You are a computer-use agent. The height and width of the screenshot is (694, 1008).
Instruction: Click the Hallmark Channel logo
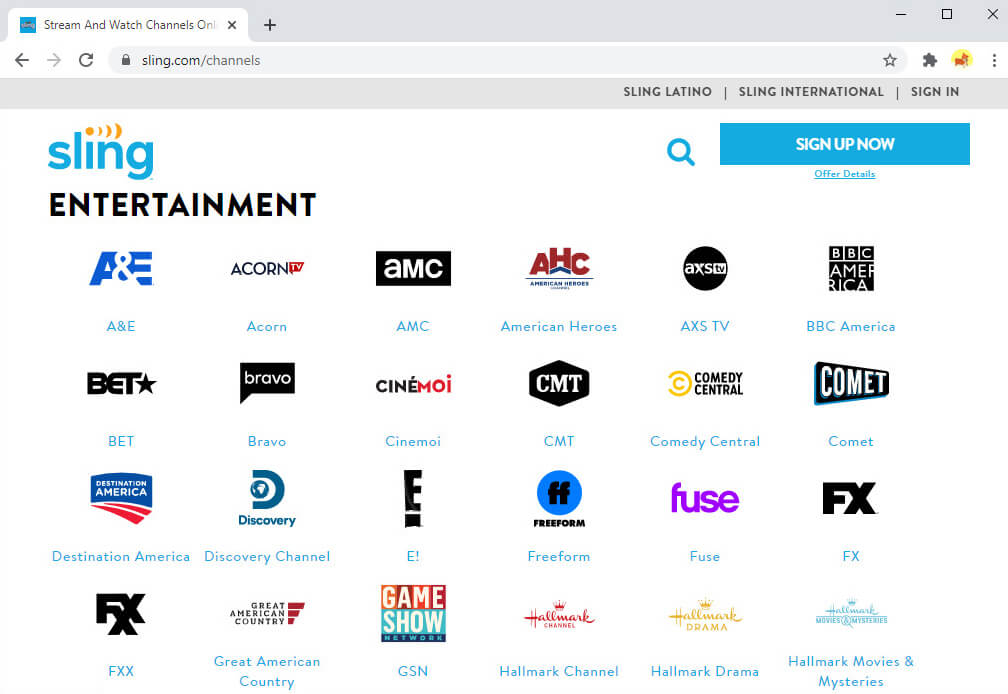pyautogui.click(x=559, y=614)
